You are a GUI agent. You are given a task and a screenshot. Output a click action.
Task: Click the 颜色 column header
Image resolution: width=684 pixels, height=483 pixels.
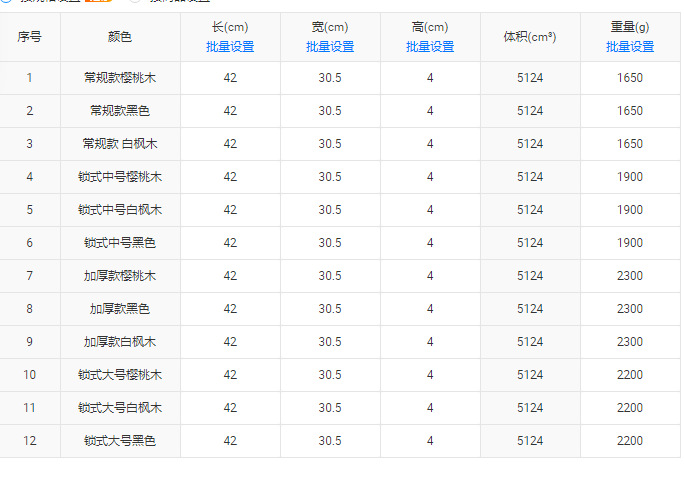coord(120,37)
